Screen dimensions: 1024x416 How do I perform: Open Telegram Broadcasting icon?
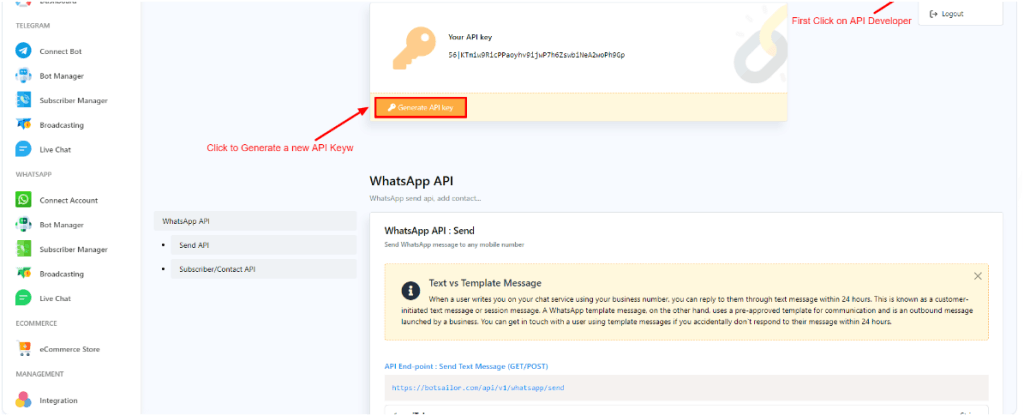tap(24, 125)
